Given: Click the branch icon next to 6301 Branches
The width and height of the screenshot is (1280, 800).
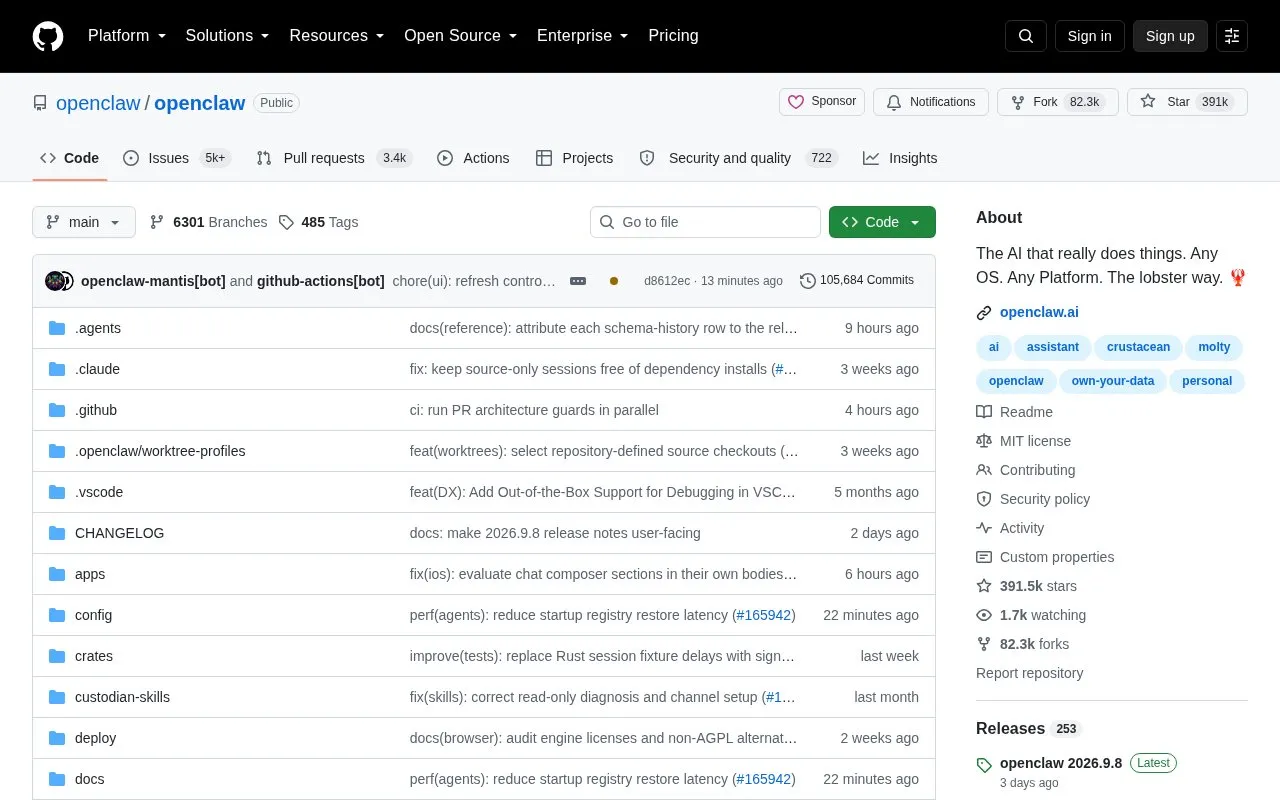Looking at the screenshot, I should click(x=157, y=222).
